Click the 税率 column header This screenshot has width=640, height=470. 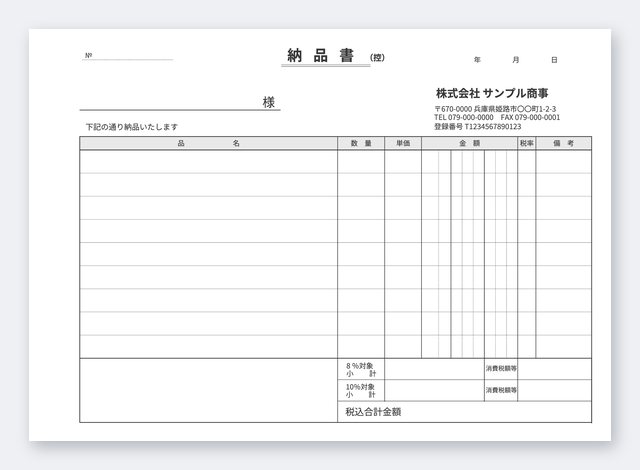527,143
